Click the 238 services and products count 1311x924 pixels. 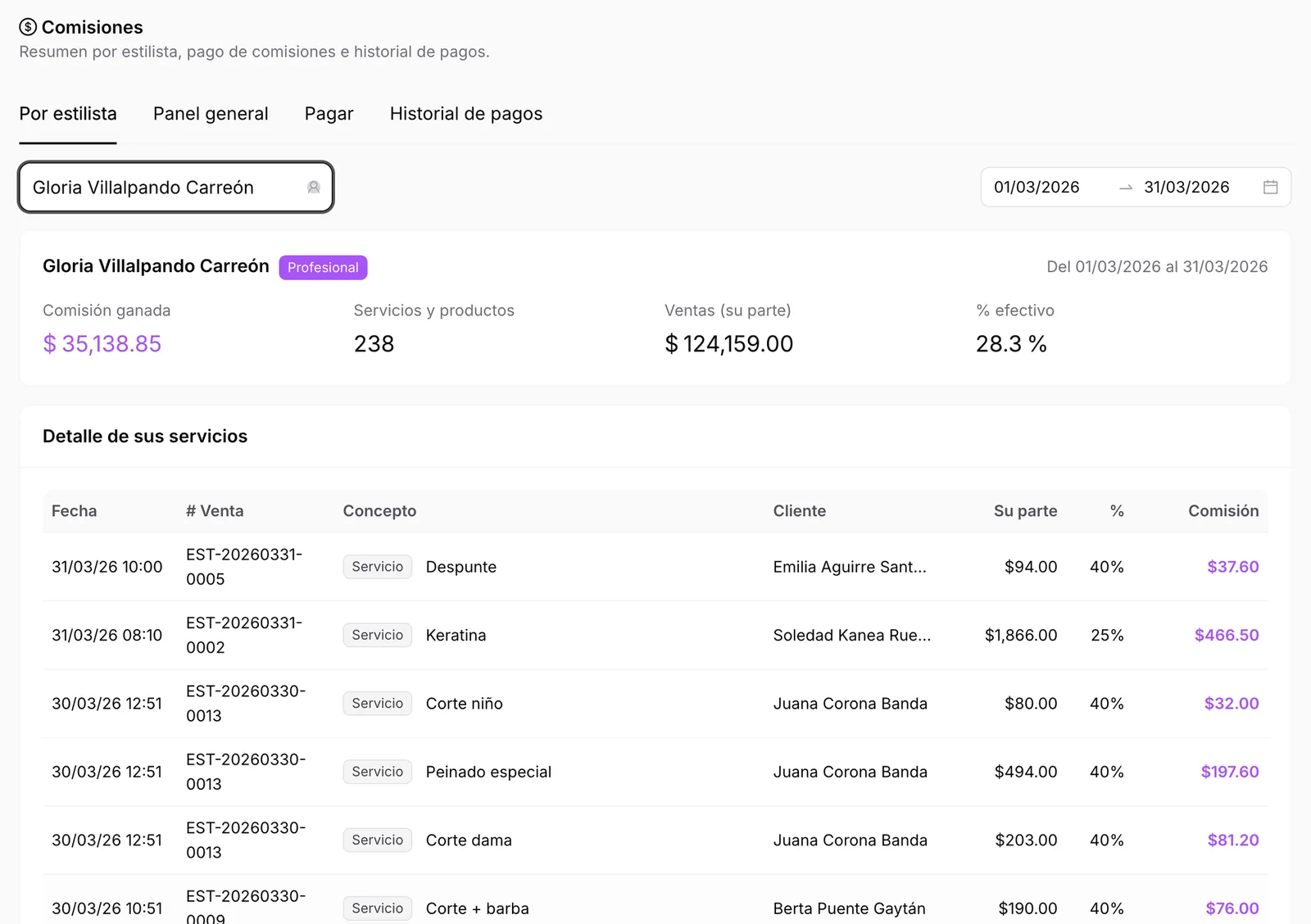click(374, 344)
